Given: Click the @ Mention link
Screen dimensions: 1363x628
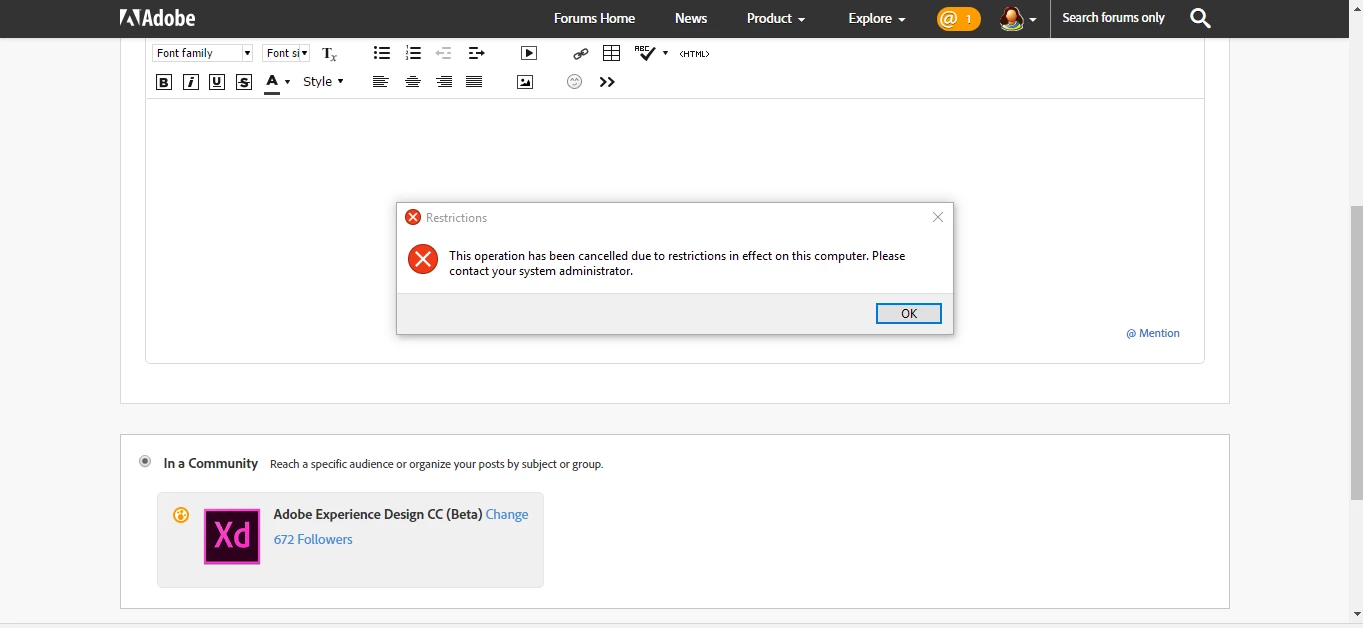Looking at the screenshot, I should (1153, 333).
